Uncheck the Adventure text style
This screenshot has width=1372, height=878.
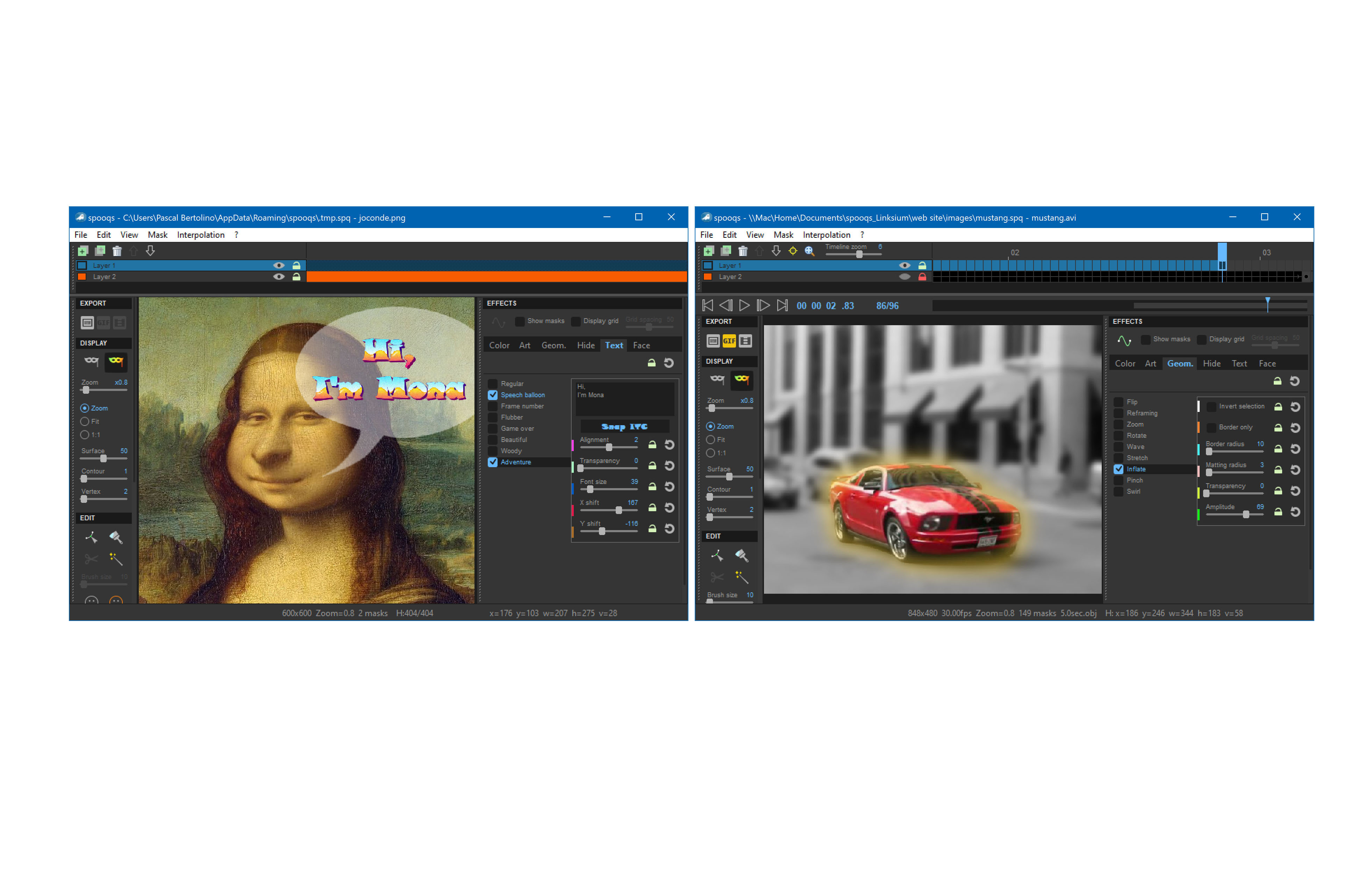pos(493,462)
